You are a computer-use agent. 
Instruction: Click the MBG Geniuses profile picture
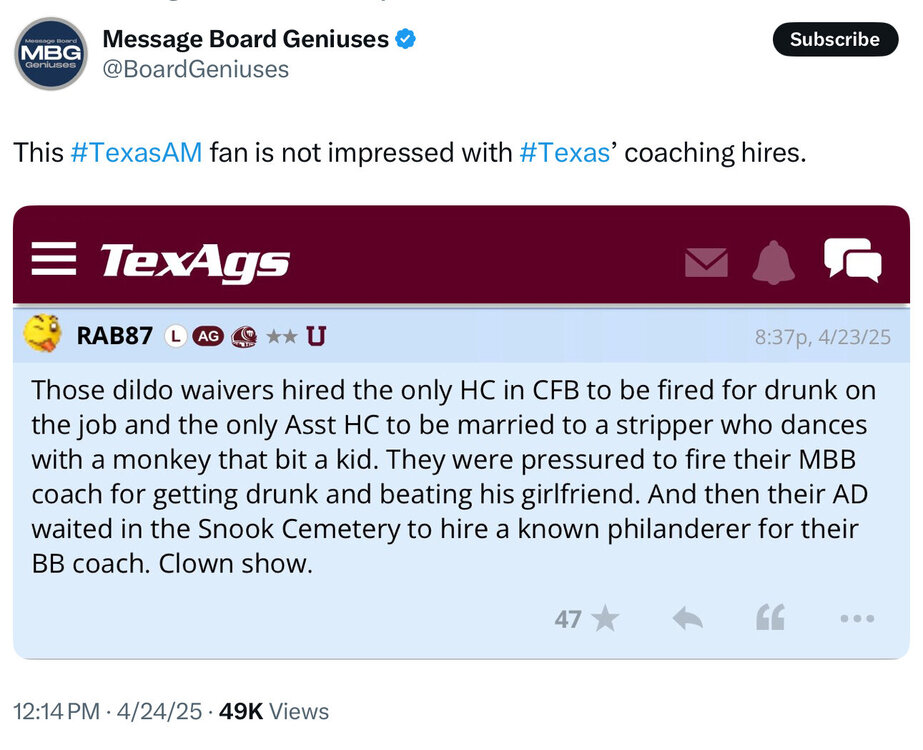(x=50, y=53)
